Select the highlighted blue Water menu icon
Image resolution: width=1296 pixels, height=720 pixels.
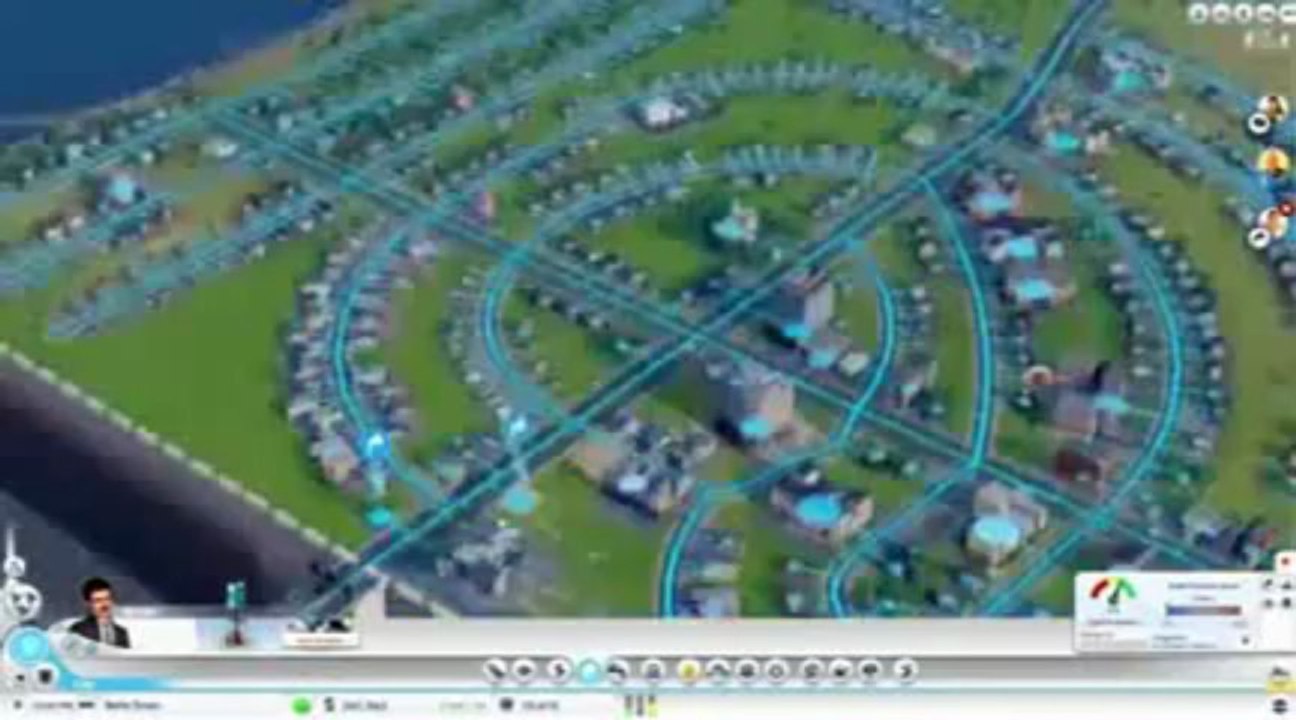590,671
